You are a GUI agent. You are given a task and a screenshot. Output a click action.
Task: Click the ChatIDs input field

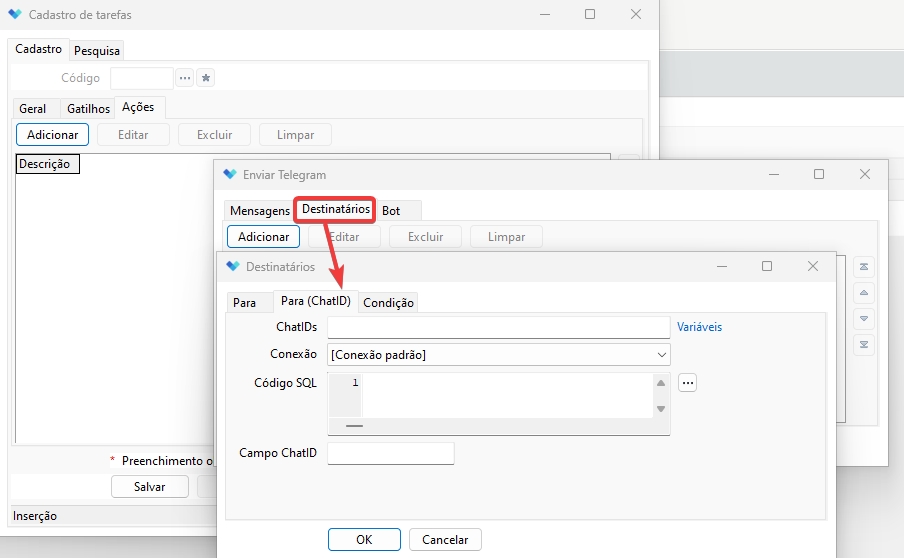(498, 327)
